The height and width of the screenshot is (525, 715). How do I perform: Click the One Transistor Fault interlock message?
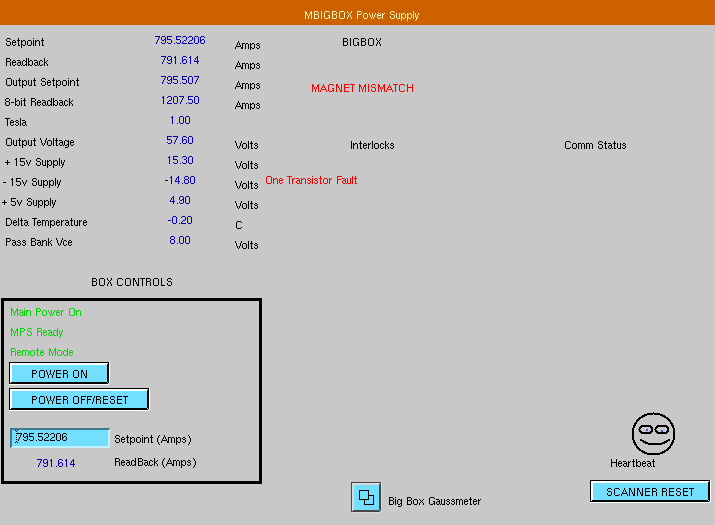point(311,180)
